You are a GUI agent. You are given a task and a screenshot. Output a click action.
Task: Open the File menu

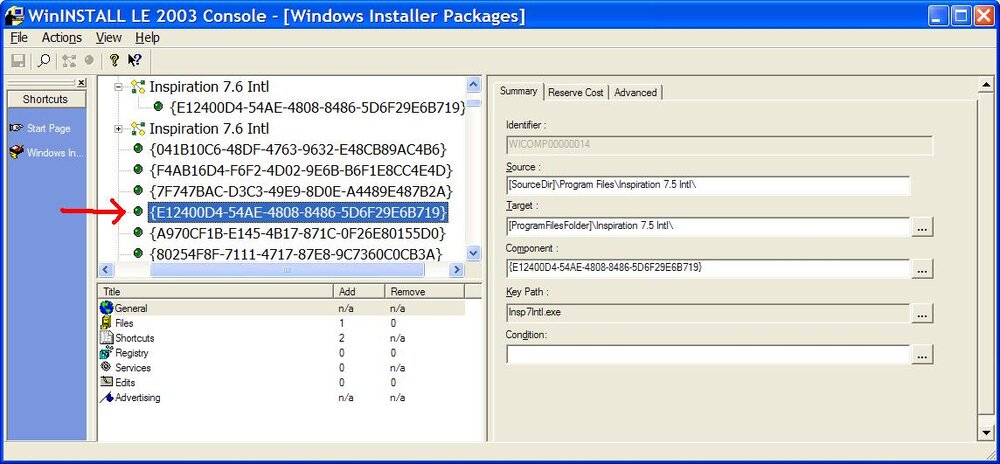[19, 38]
